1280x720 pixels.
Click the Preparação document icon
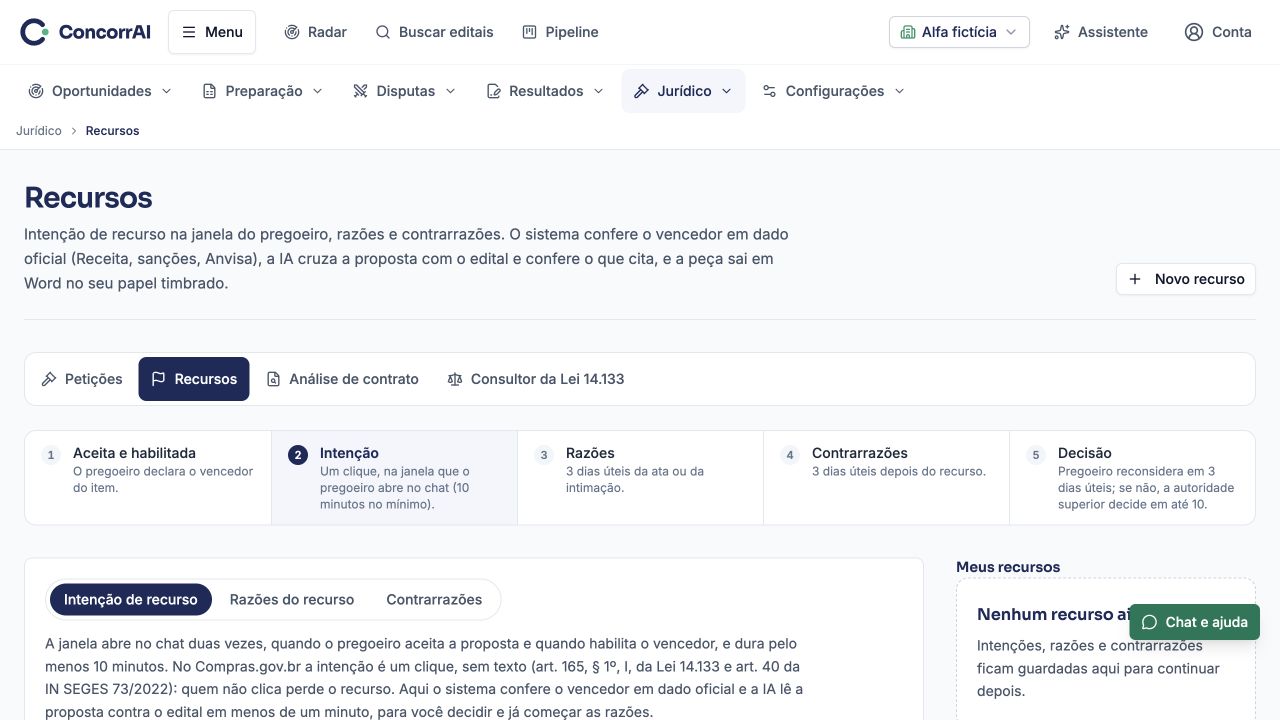click(210, 91)
